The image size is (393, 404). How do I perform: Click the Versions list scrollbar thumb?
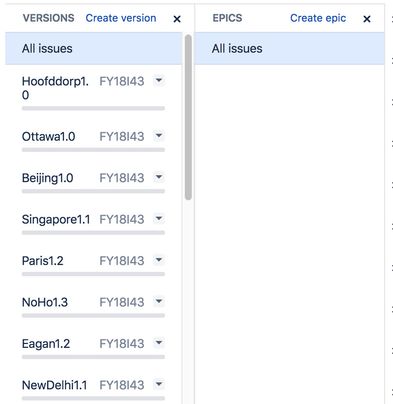point(188,117)
